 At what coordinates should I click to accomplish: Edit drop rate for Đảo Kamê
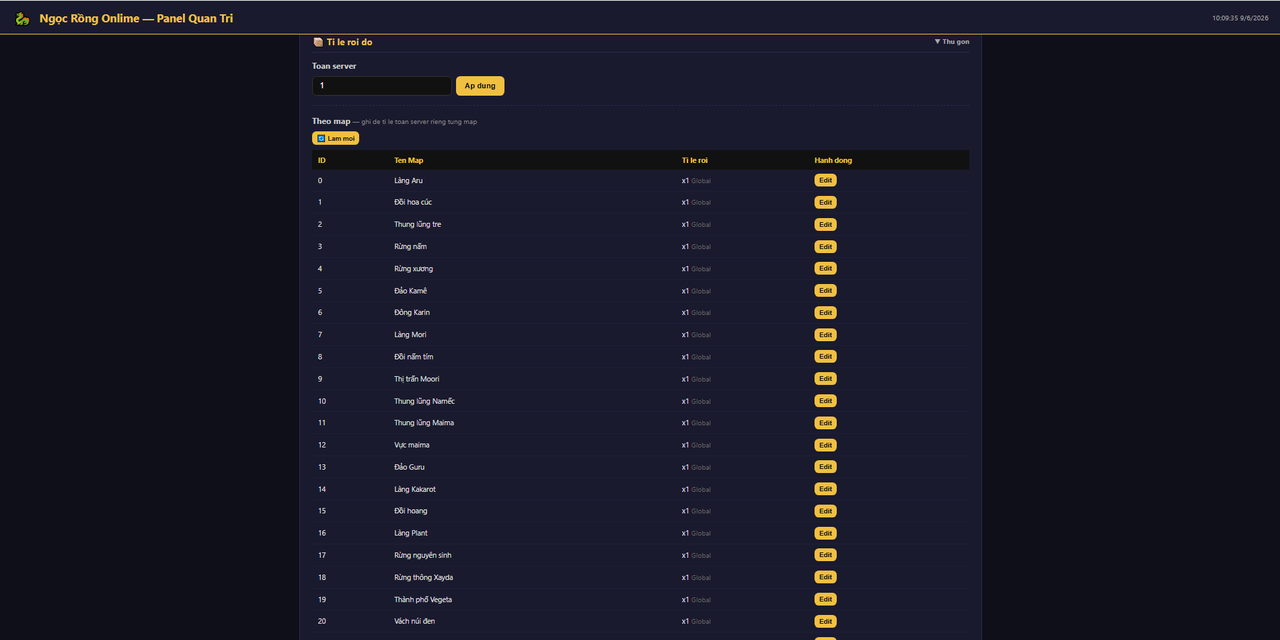pos(825,290)
